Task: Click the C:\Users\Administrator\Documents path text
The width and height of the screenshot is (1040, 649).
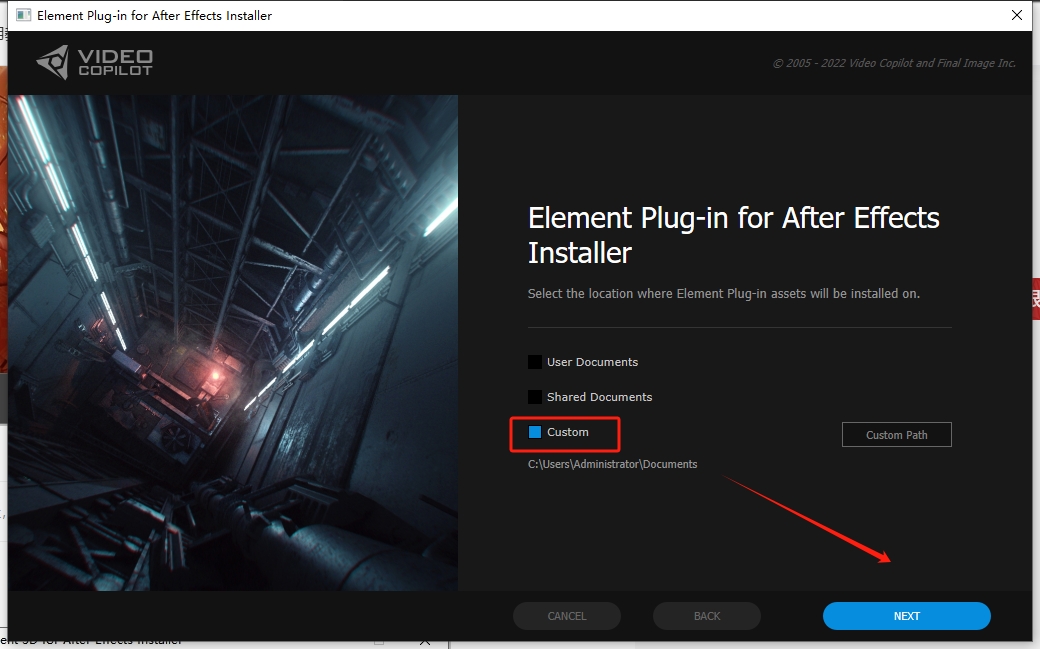Action: click(612, 464)
